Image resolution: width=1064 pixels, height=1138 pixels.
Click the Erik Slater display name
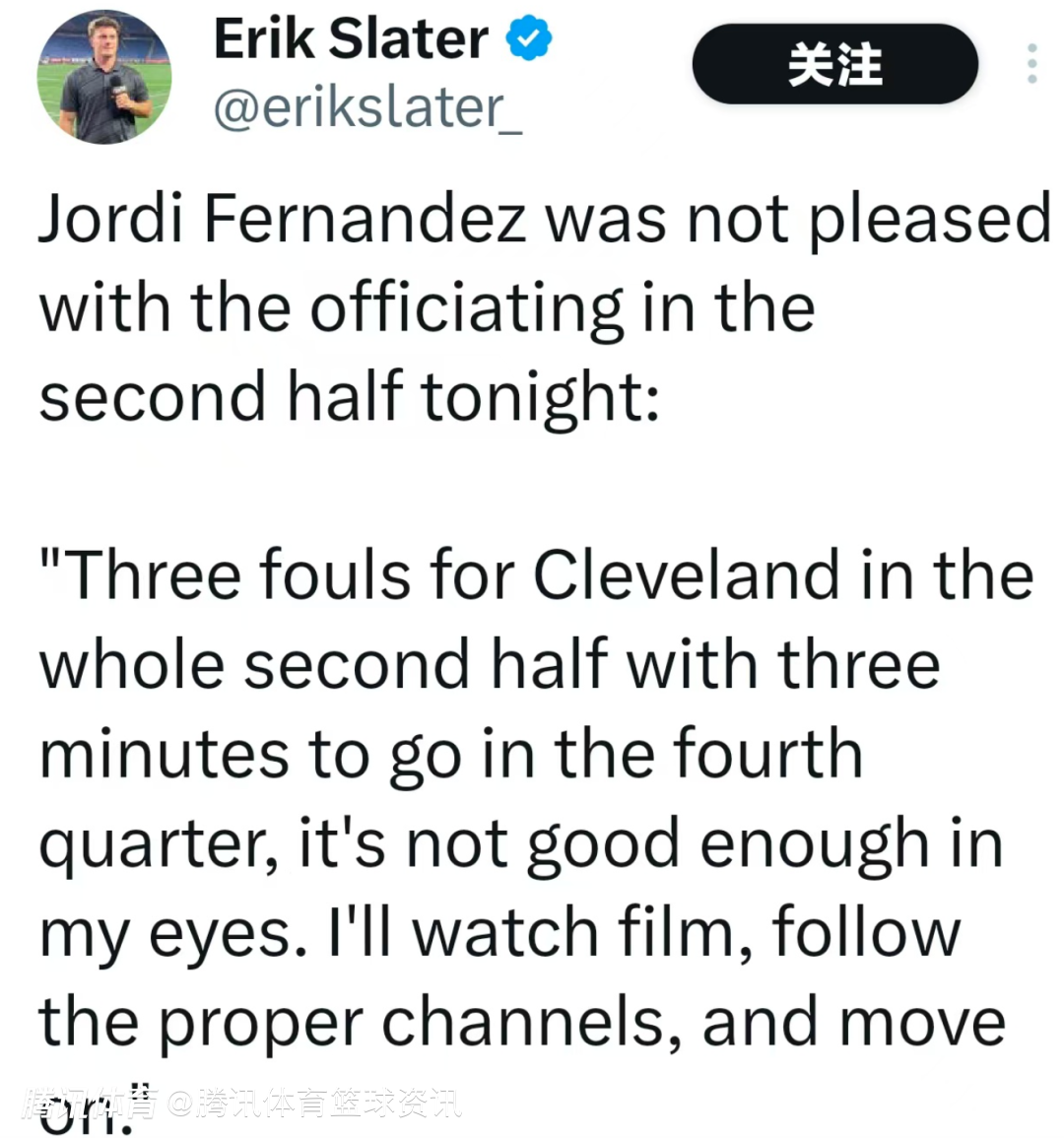pyautogui.click(x=351, y=39)
